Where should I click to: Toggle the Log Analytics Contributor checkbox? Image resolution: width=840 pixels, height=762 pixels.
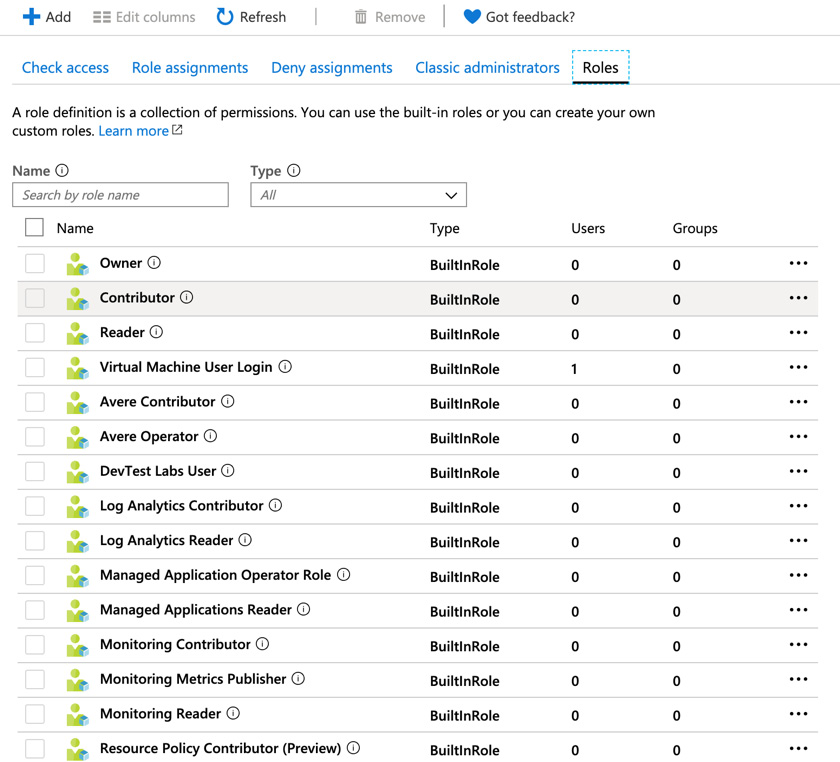[35, 506]
